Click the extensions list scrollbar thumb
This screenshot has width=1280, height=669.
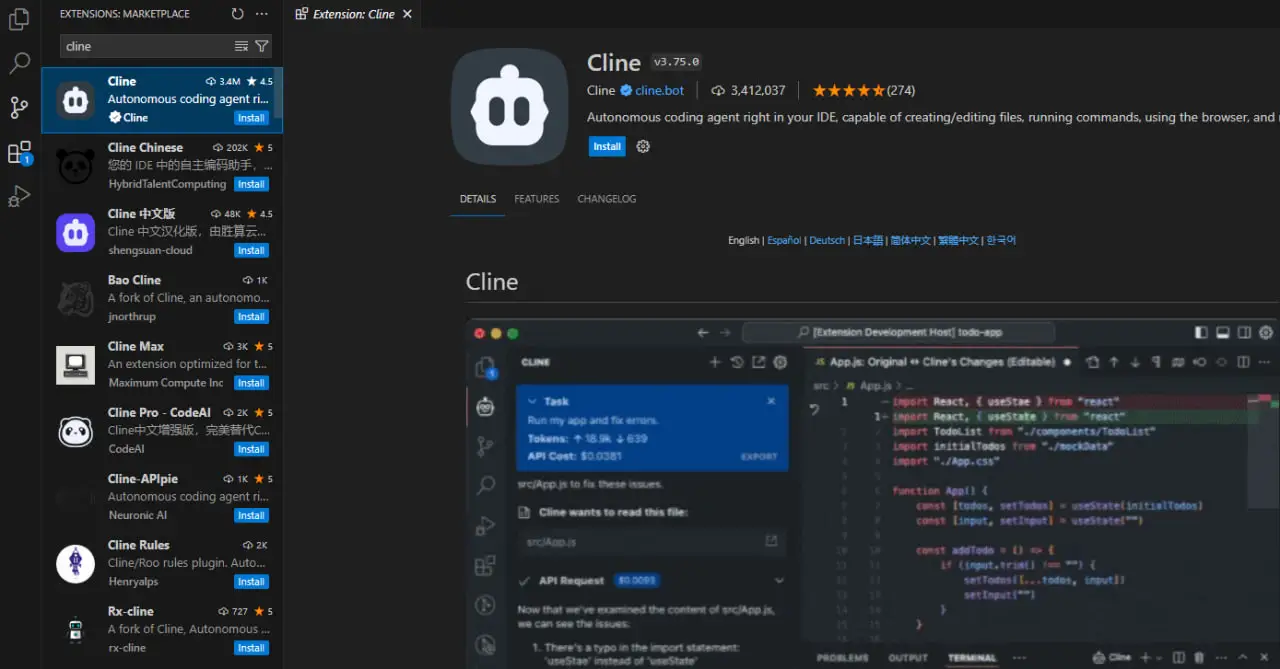tap(279, 93)
